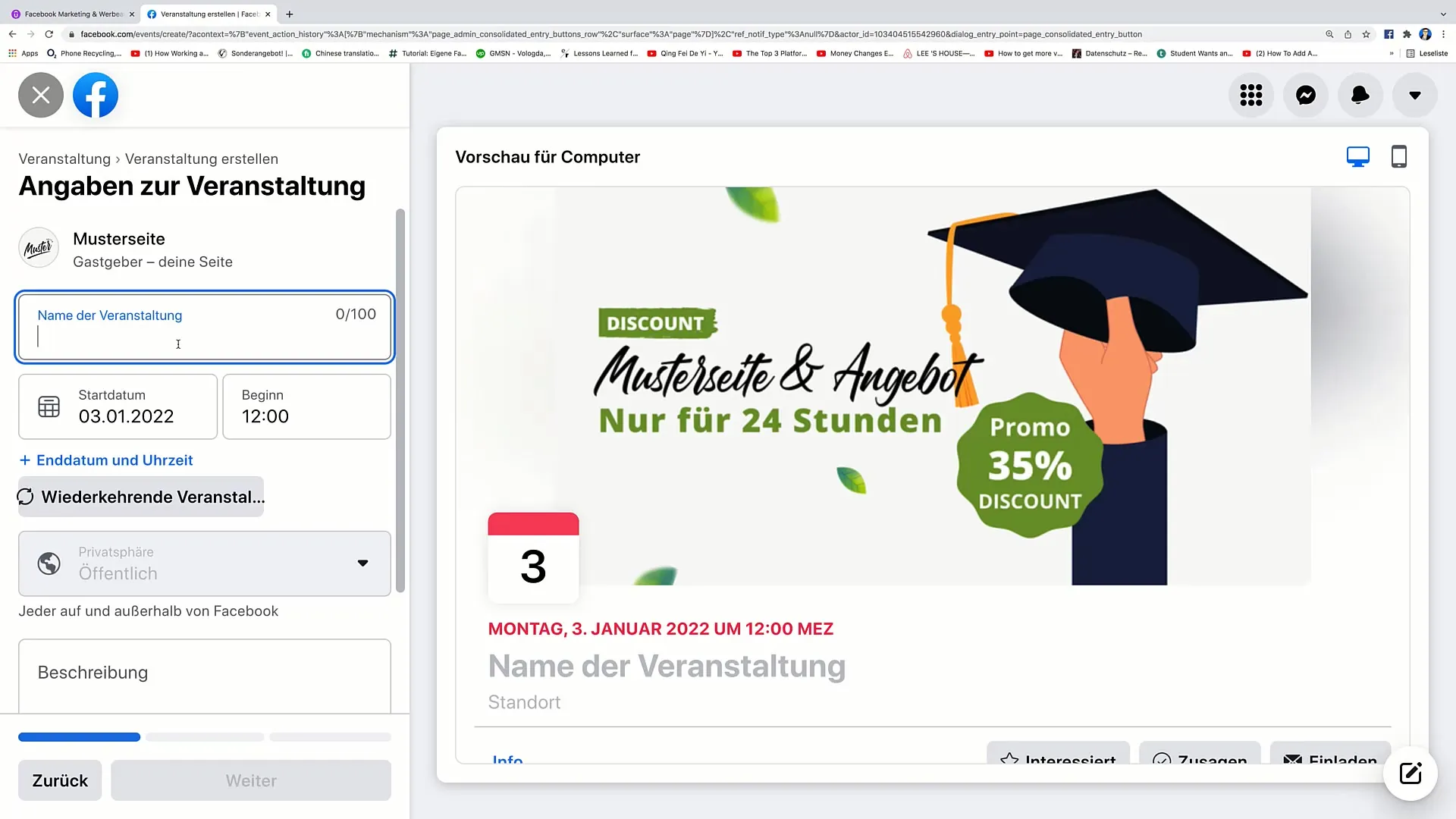The height and width of the screenshot is (819, 1456).
Task: Click the Standort preview text
Action: [x=524, y=702]
